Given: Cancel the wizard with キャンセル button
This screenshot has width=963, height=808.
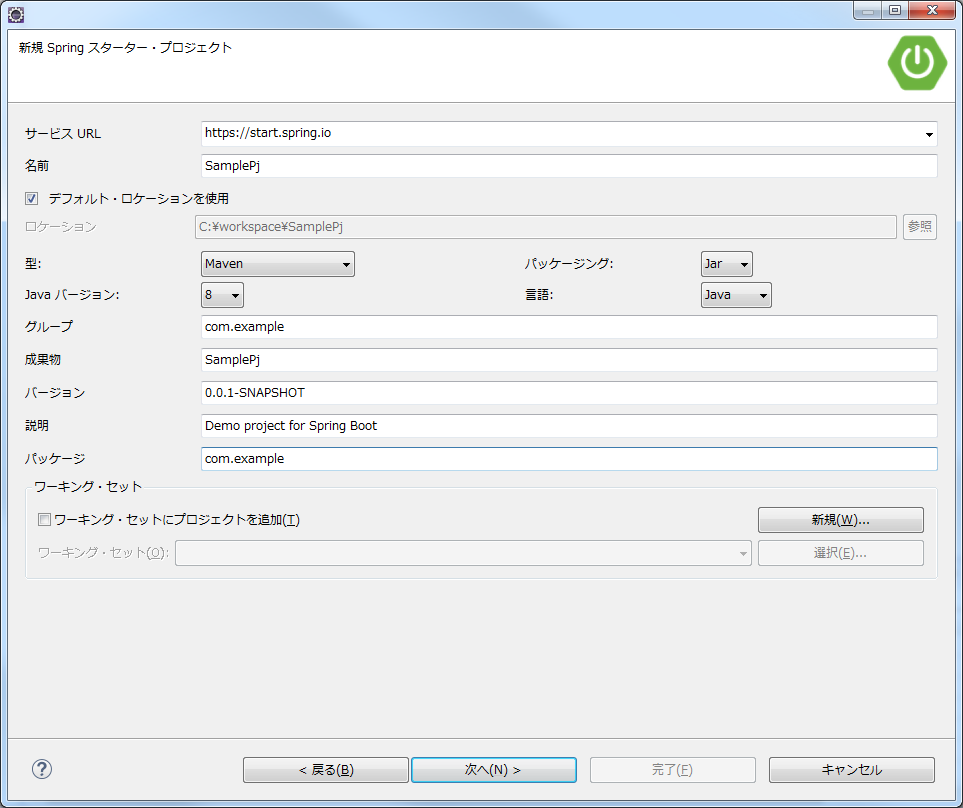Looking at the screenshot, I should point(852,770).
